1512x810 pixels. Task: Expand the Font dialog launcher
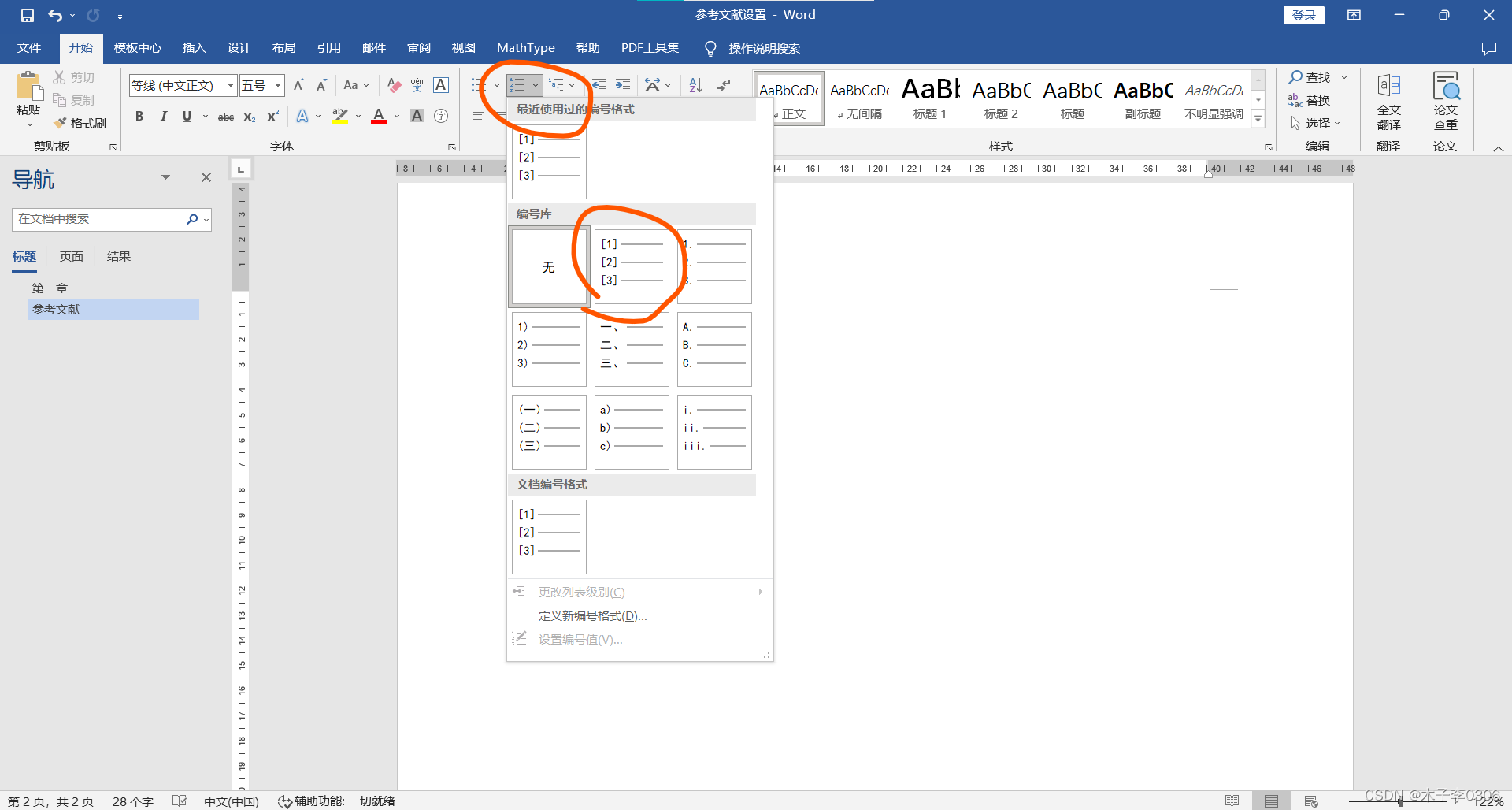click(x=452, y=147)
